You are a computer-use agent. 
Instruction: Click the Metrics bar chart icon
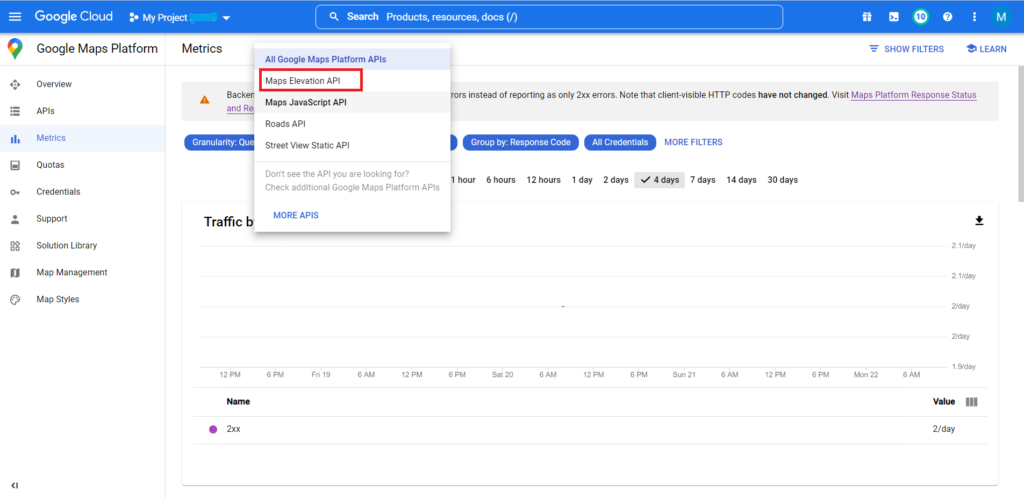pos(15,138)
